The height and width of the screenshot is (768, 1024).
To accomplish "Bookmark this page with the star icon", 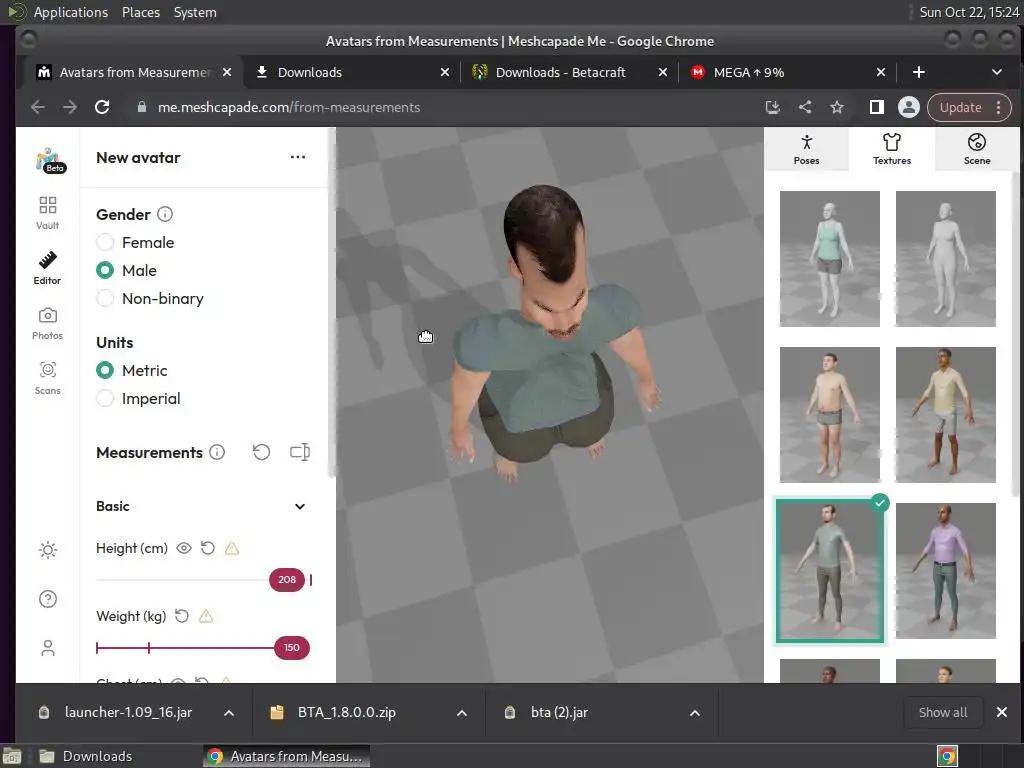I will (837, 107).
